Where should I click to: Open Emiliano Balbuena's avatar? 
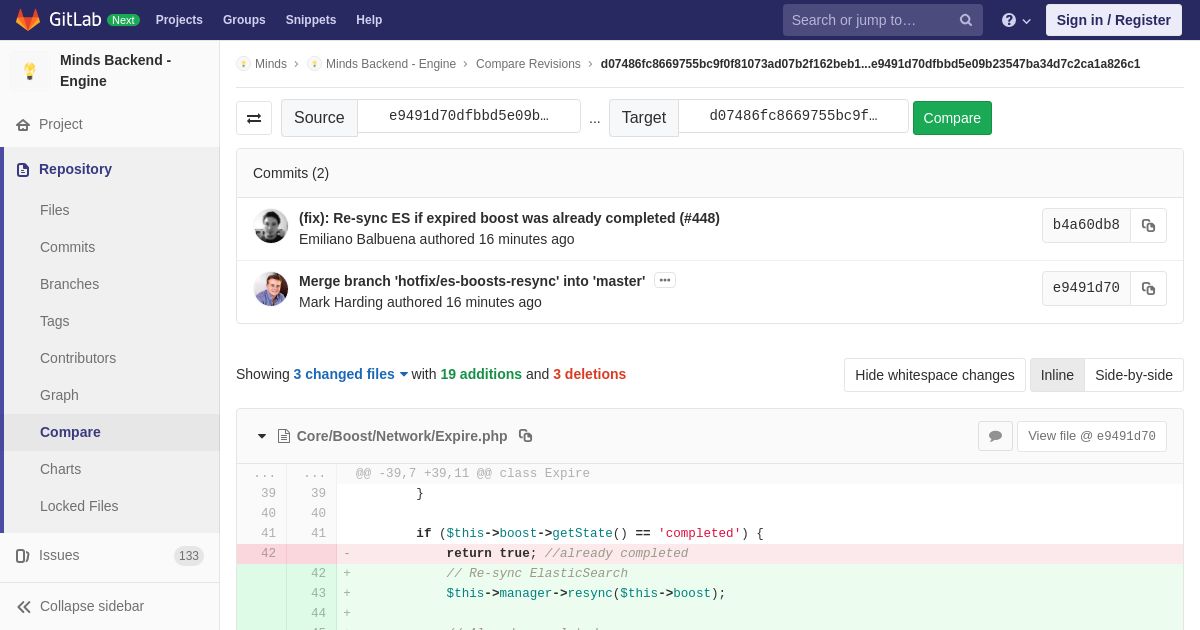coord(271,226)
